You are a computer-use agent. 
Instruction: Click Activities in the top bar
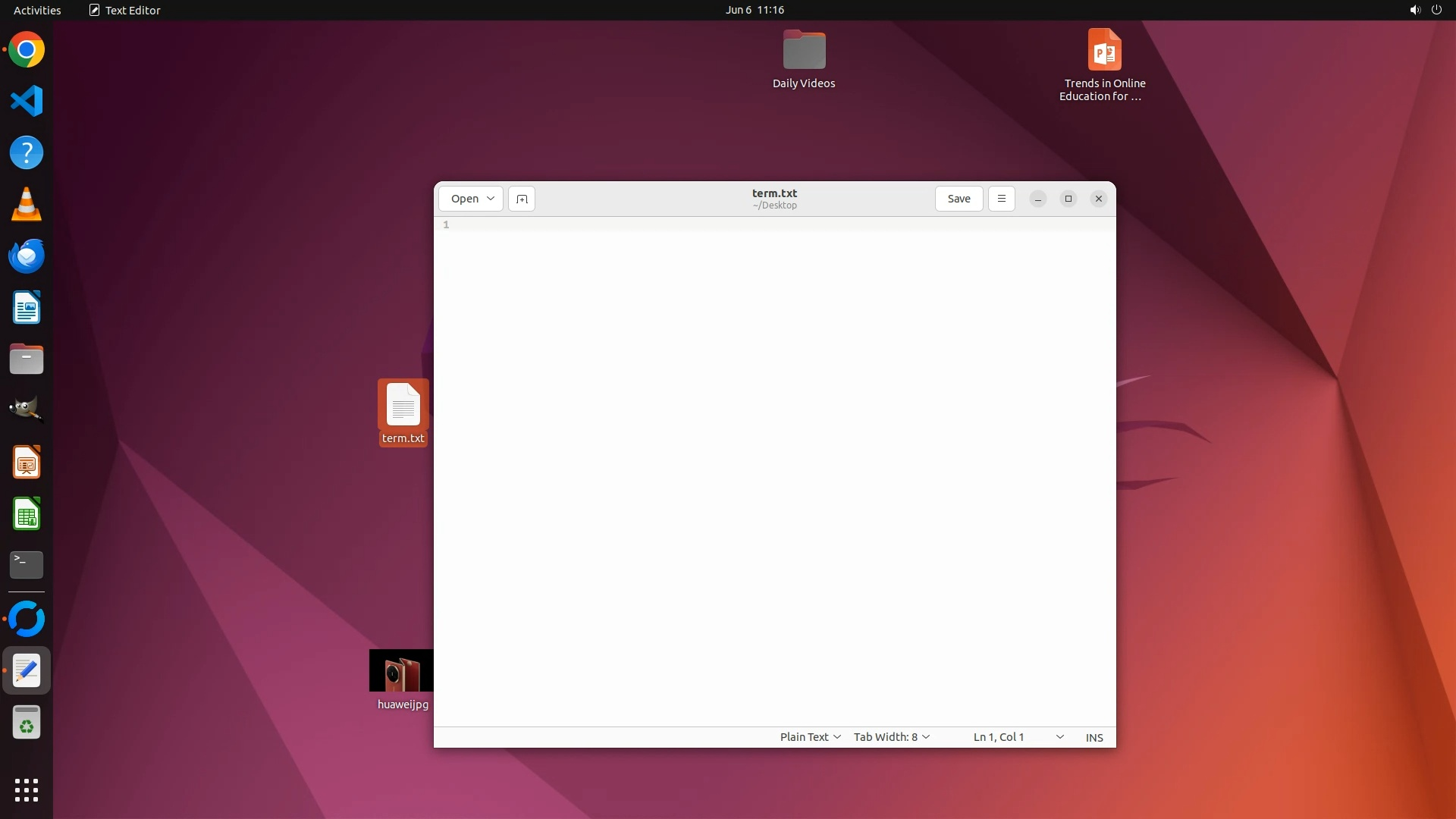point(37,10)
